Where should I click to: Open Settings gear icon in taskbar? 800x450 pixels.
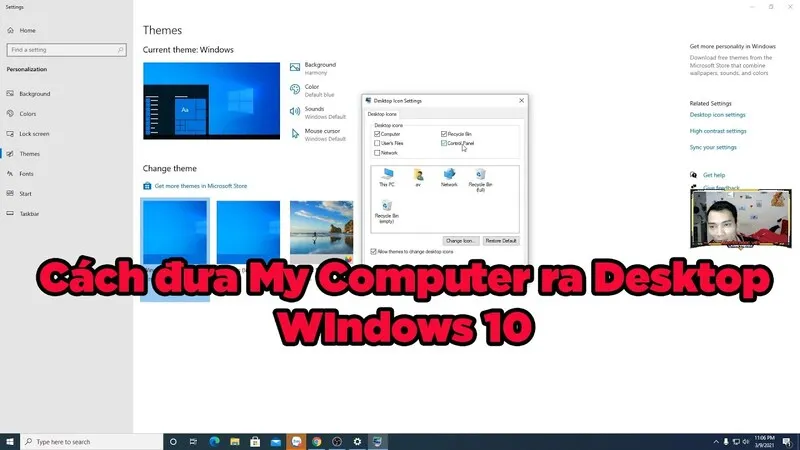pos(357,442)
